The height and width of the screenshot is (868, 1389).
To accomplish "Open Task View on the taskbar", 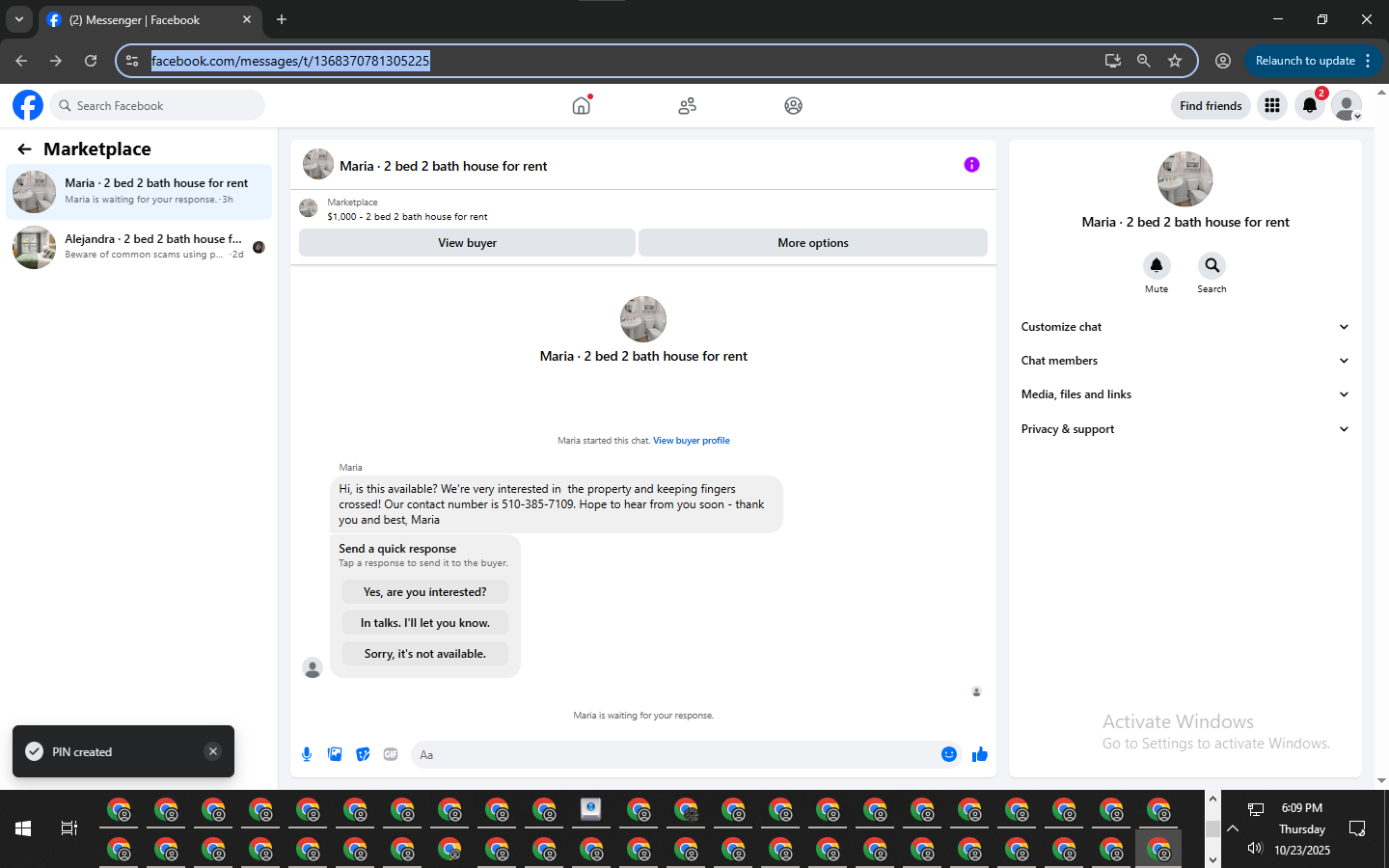I will pyautogui.click(x=69, y=828).
